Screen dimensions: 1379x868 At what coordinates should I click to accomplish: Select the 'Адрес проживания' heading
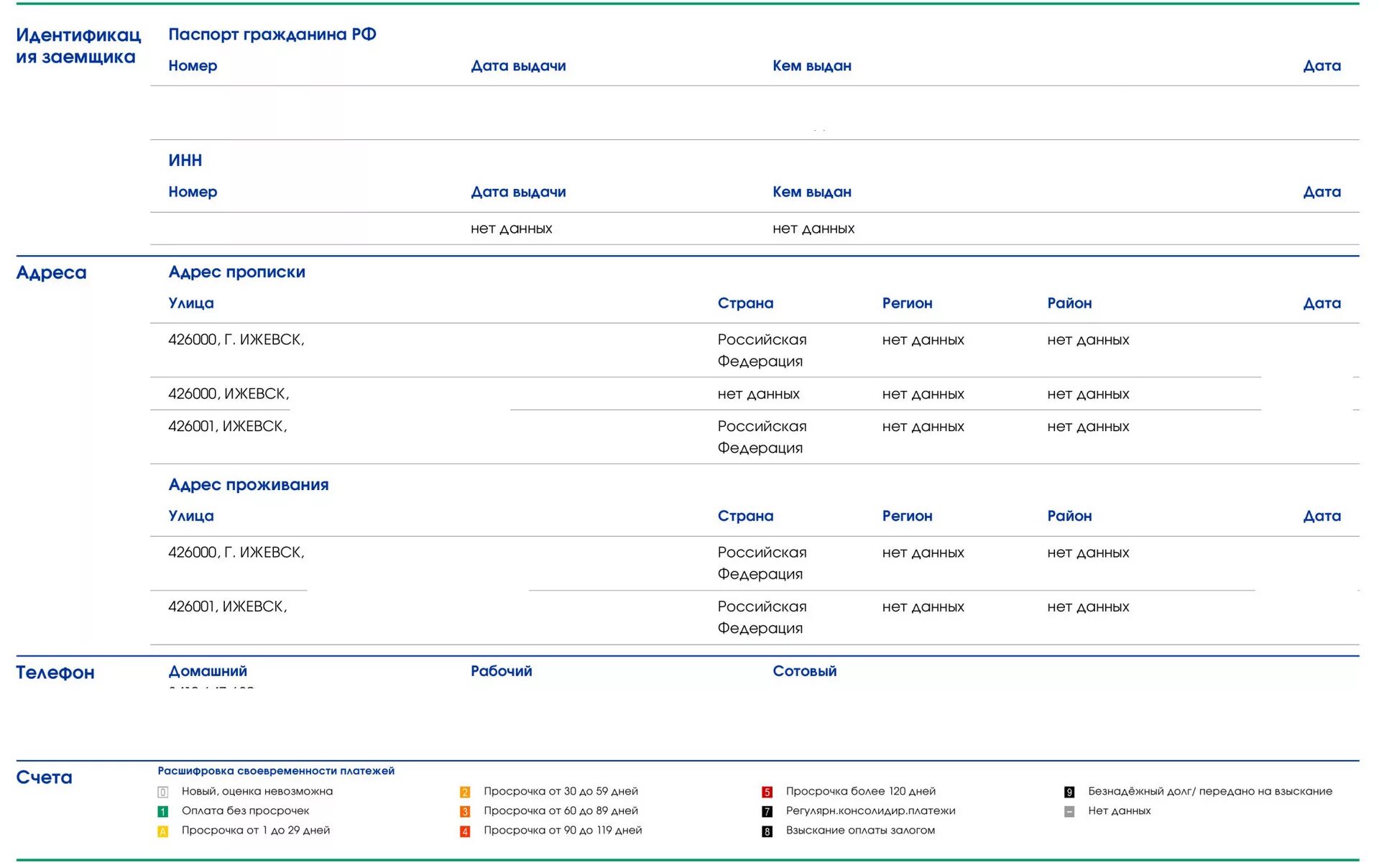(248, 484)
